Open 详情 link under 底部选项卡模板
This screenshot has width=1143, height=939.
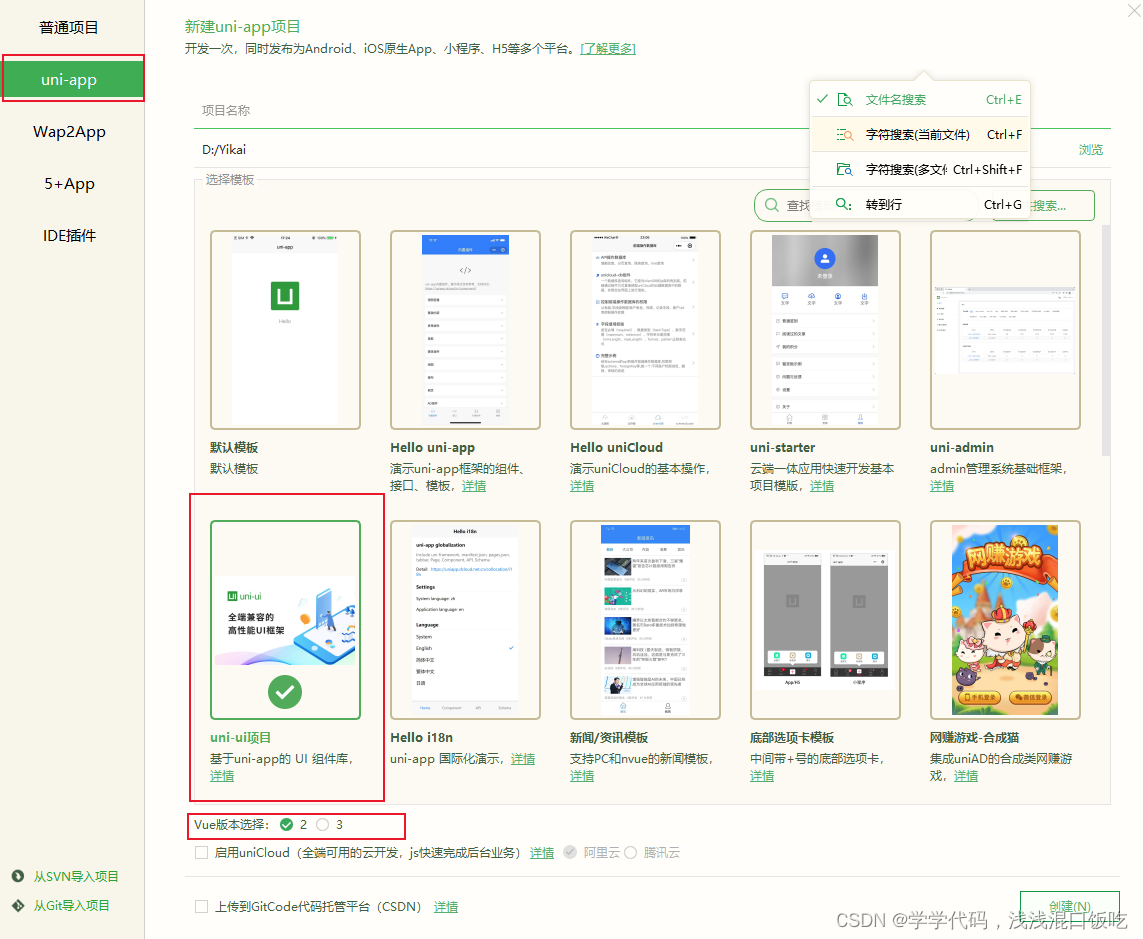pyautogui.click(x=762, y=776)
